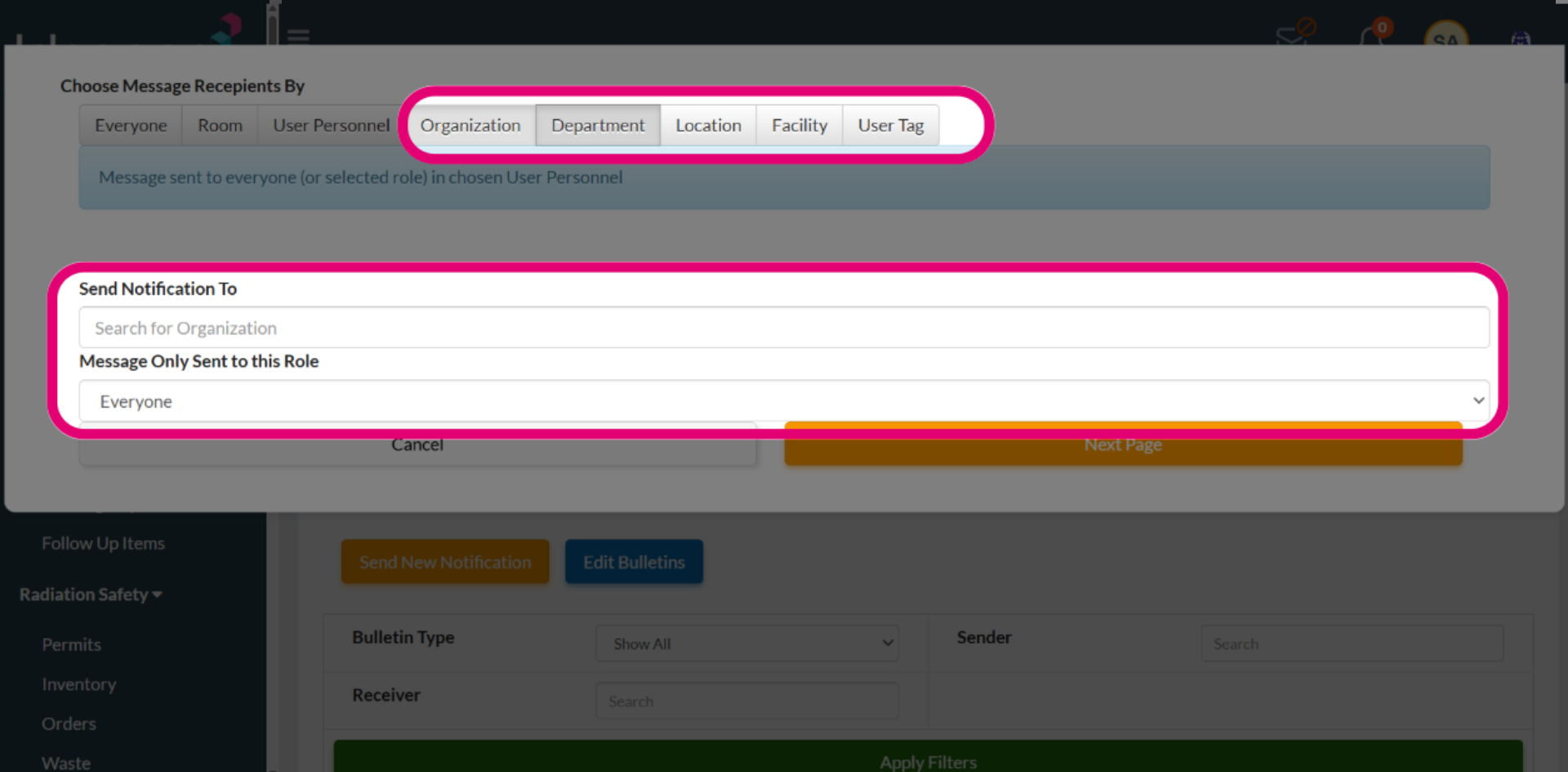Image resolution: width=1568 pixels, height=772 pixels.
Task: Open Orders in the sidebar
Action: (69, 724)
